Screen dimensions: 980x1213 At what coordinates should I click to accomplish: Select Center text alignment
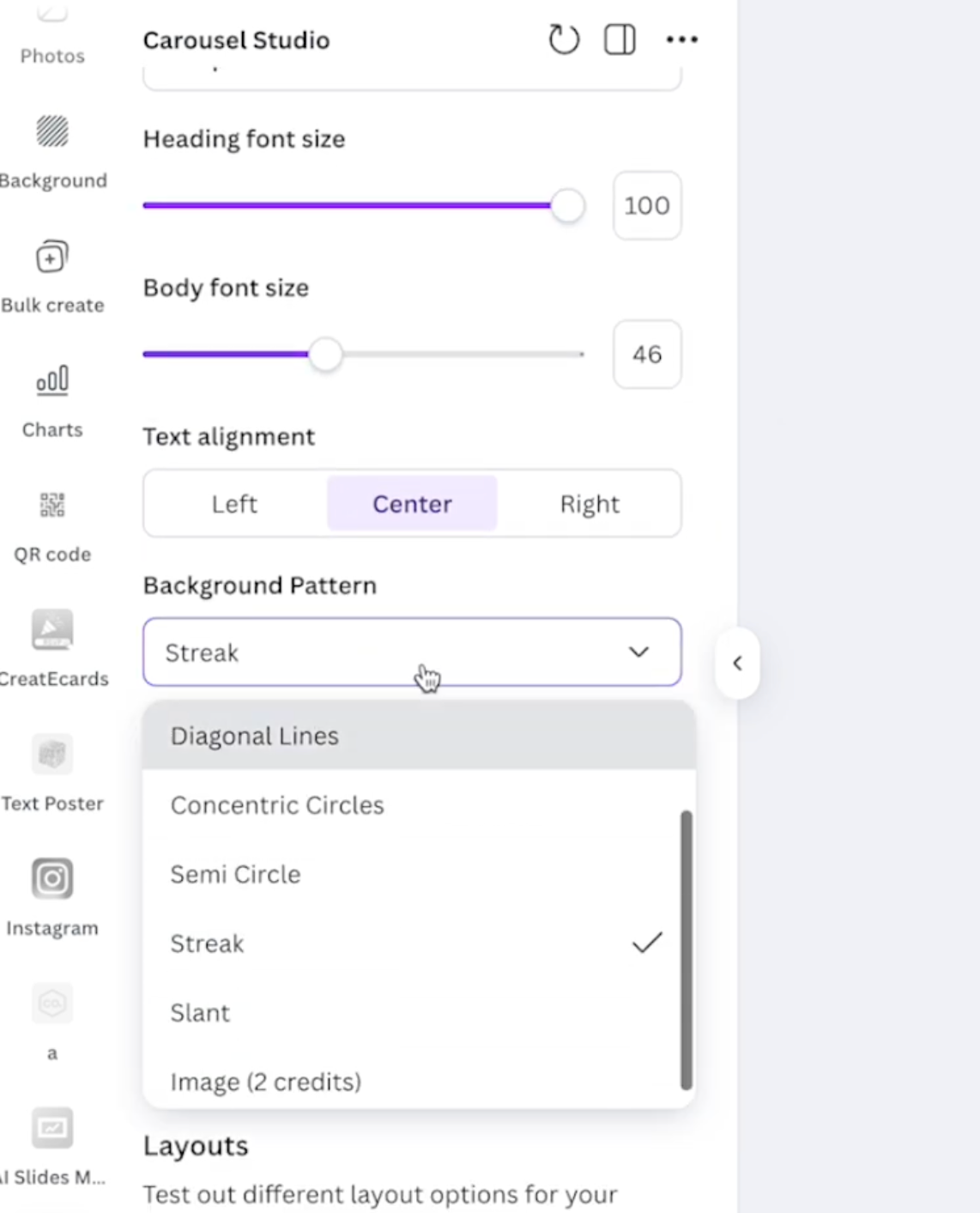(x=412, y=504)
